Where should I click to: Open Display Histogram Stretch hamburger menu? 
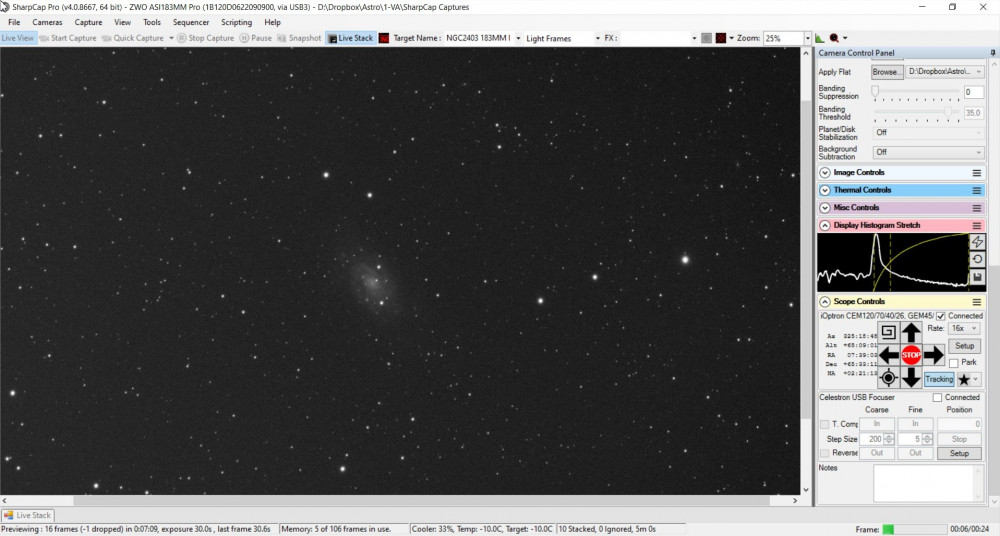(x=976, y=226)
